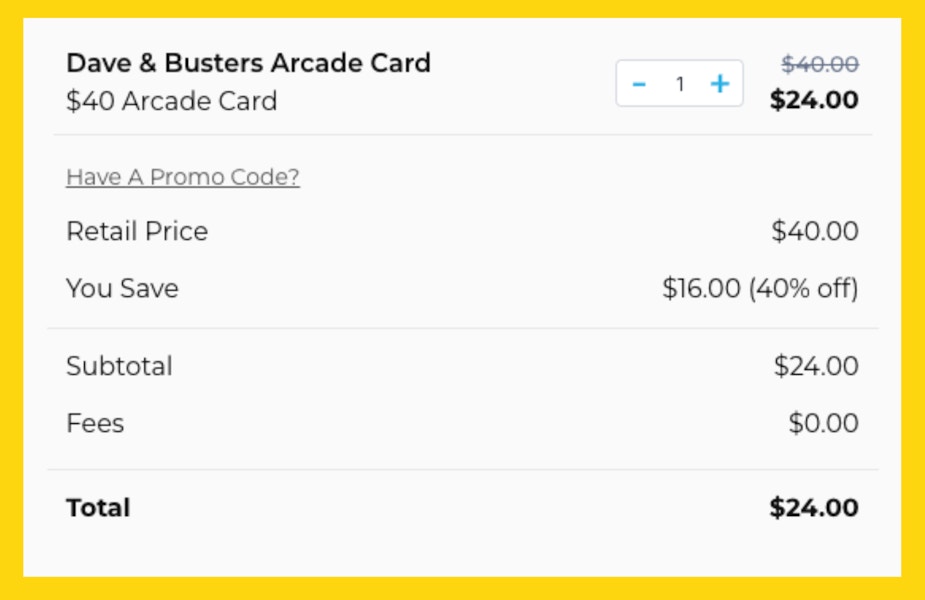The image size is (925, 600).
Task: Increase quantity with the plus button
Action: [719, 84]
